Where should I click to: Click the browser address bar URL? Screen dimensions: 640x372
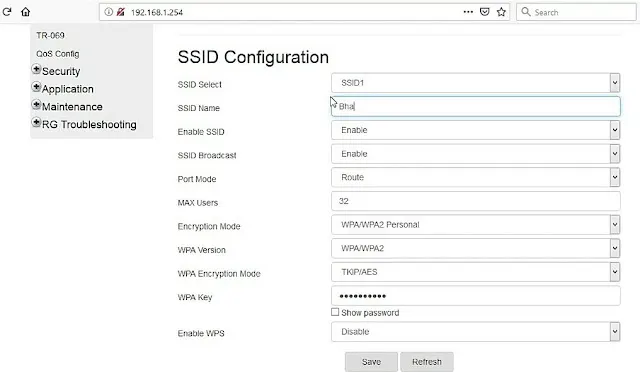157,12
